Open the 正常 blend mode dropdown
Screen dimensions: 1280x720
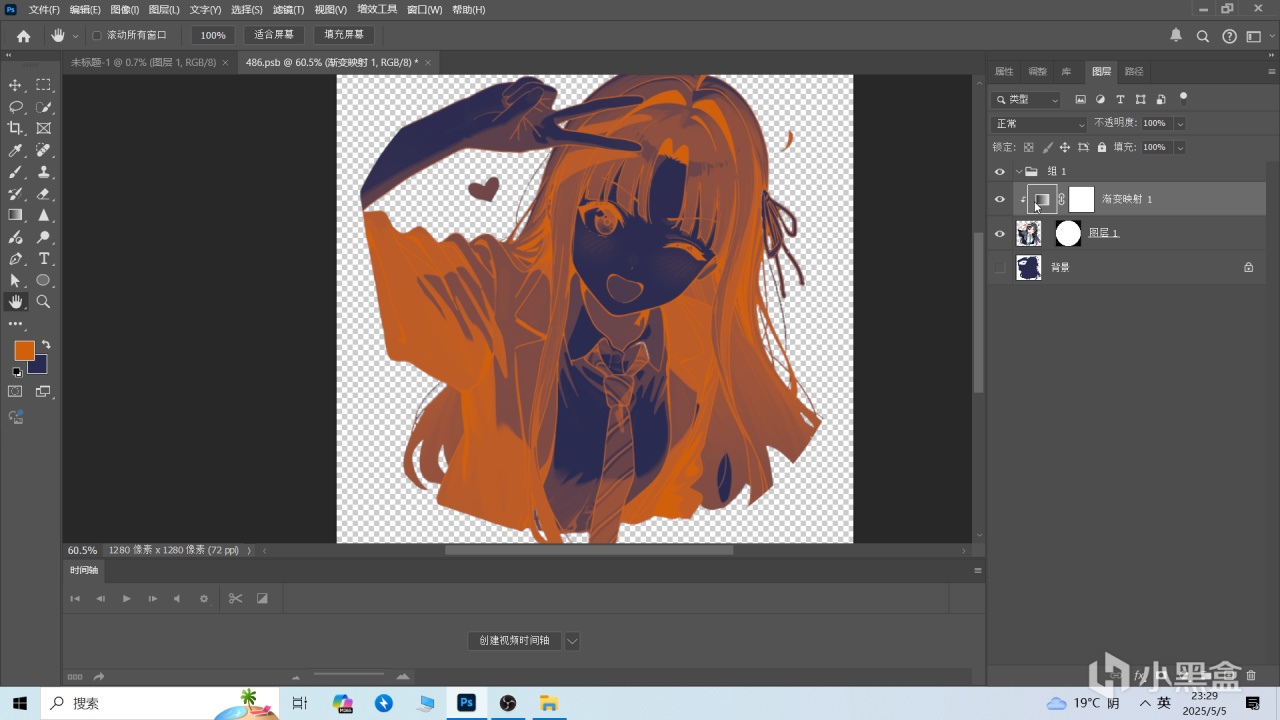pyautogui.click(x=1039, y=124)
